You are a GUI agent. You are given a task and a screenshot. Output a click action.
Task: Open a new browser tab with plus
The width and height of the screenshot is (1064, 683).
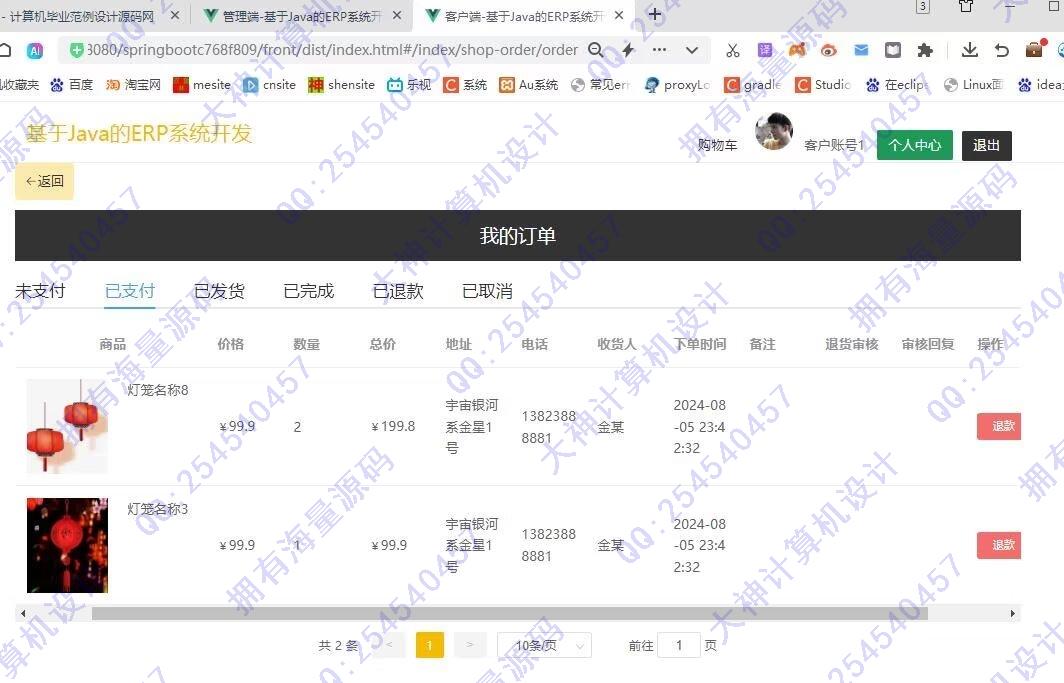coord(655,14)
